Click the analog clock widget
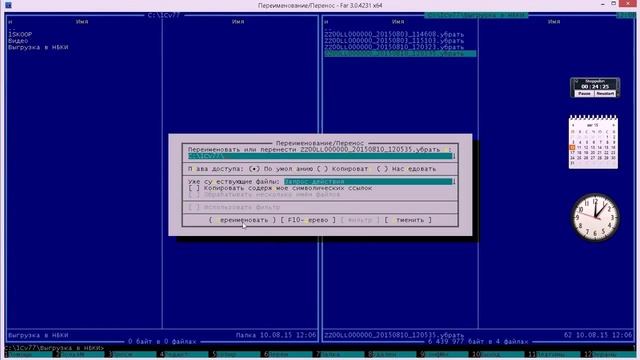This screenshot has width=640, height=360. click(596, 217)
